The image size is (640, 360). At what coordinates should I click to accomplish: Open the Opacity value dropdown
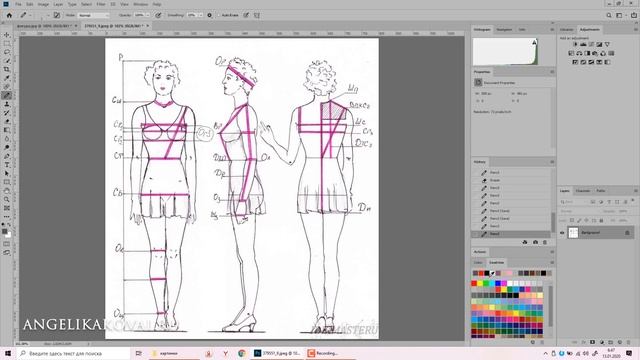[x=148, y=15]
